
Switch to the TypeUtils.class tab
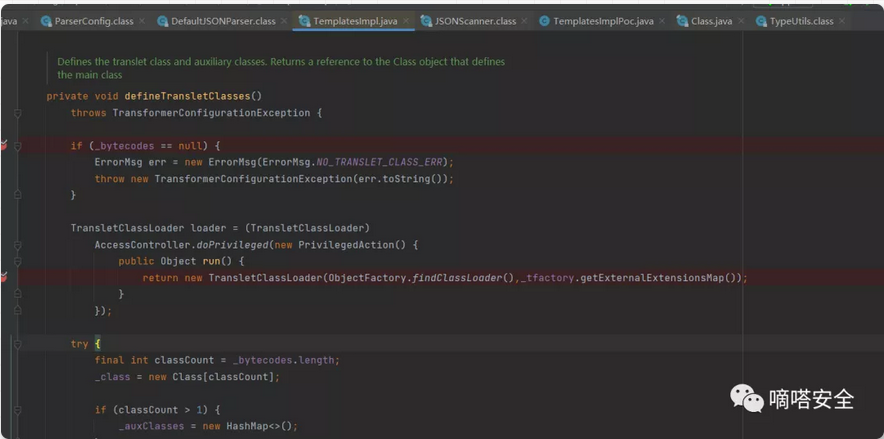point(801,21)
